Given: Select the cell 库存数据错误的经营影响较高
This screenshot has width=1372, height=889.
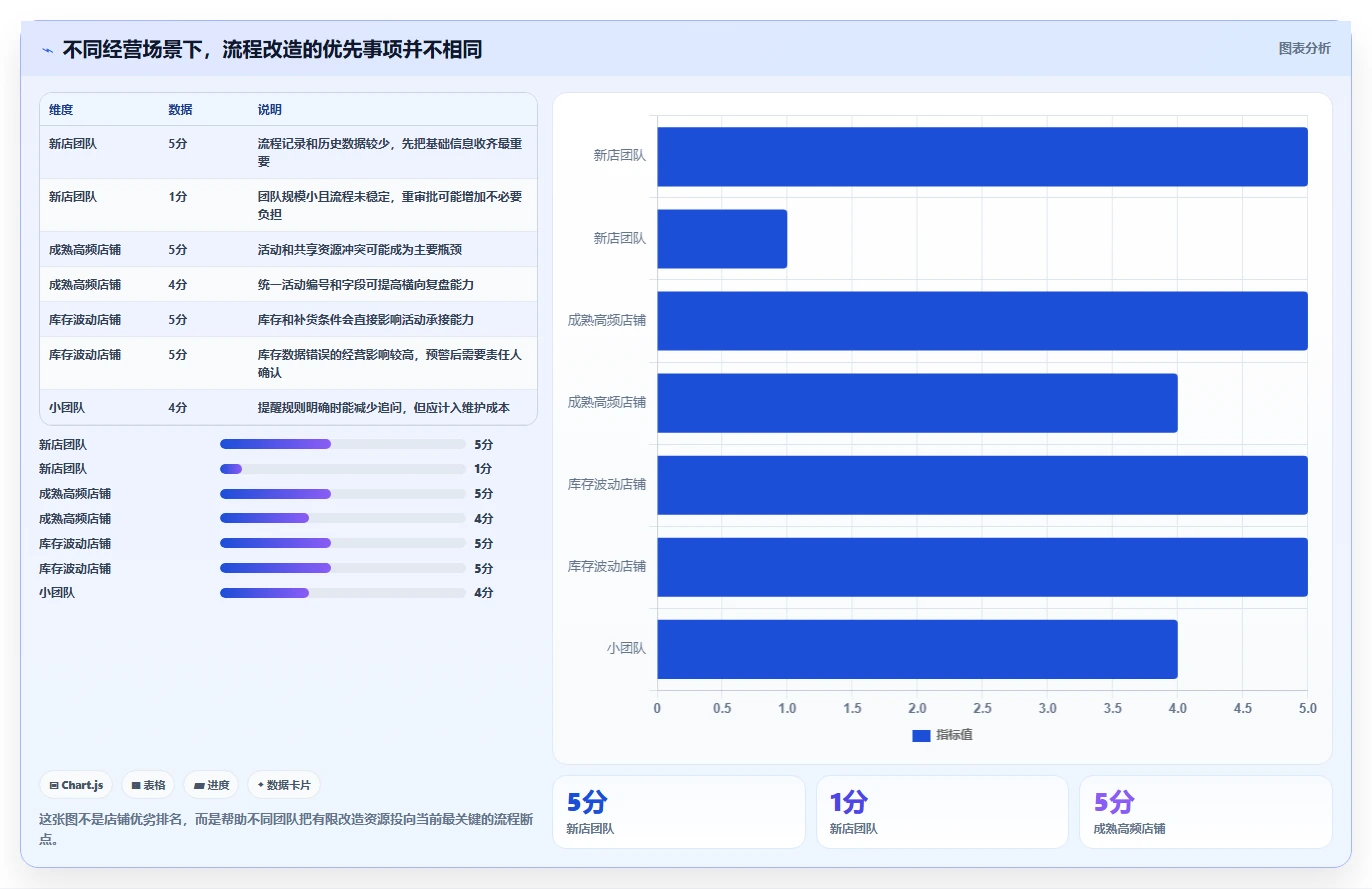Looking at the screenshot, I should point(390,363).
